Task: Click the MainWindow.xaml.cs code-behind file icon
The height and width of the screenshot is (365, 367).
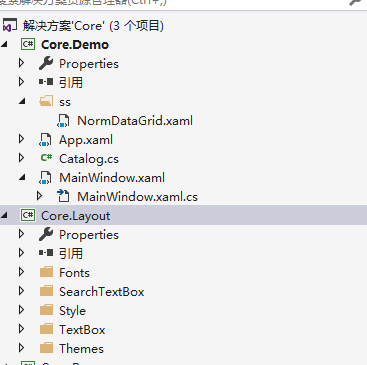Action: pyautogui.click(x=63, y=196)
